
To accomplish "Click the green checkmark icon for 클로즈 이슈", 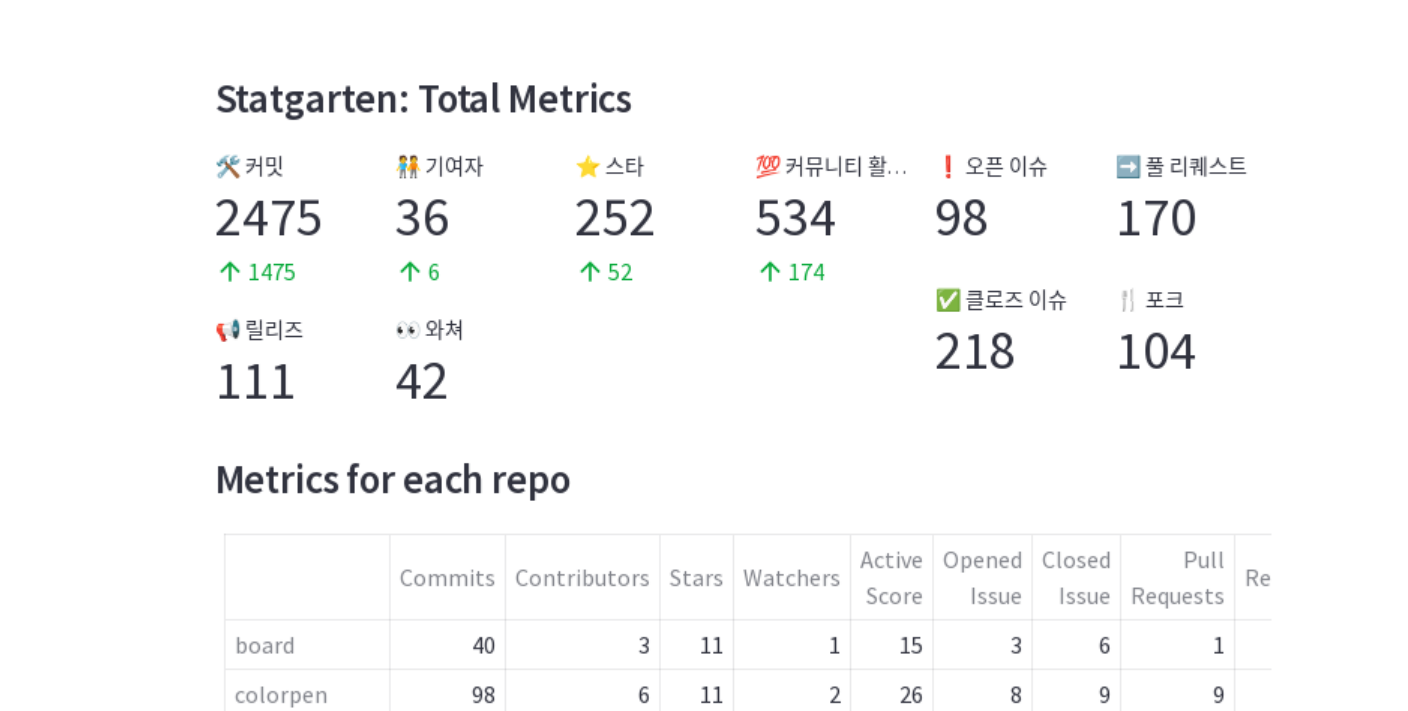I will pos(947,300).
